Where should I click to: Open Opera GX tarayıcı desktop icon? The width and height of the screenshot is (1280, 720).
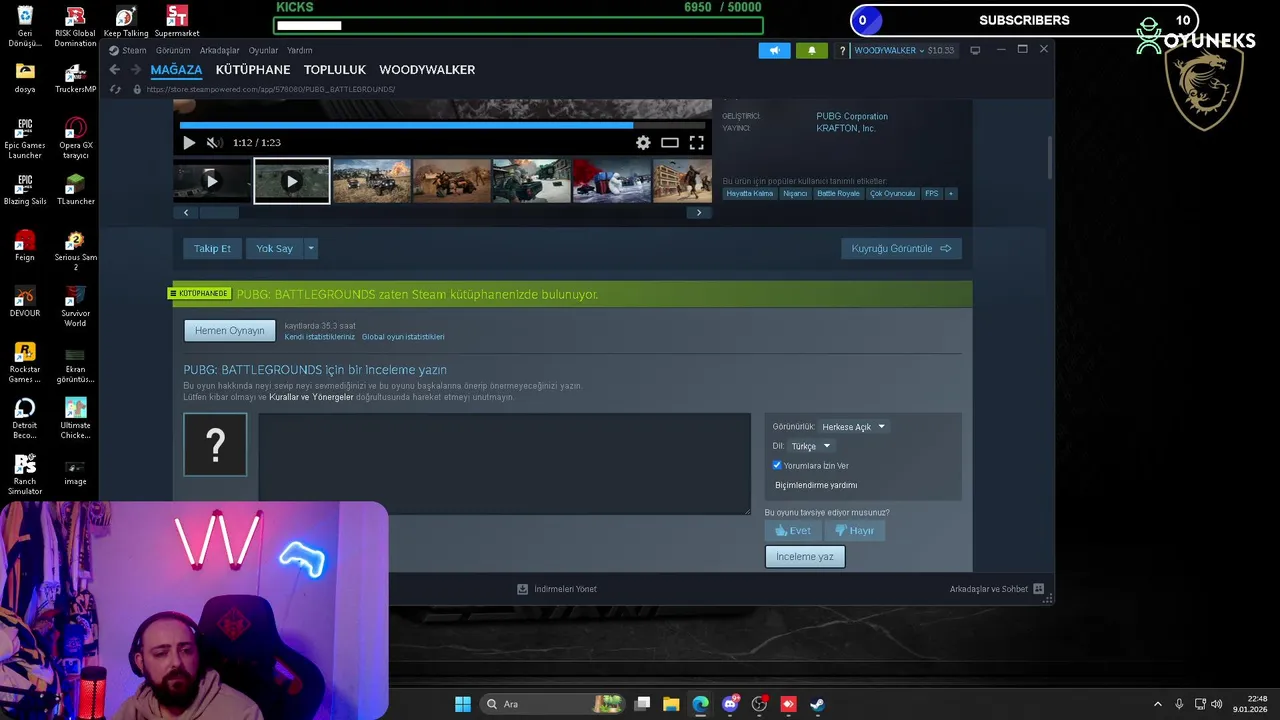tap(75, 138)
